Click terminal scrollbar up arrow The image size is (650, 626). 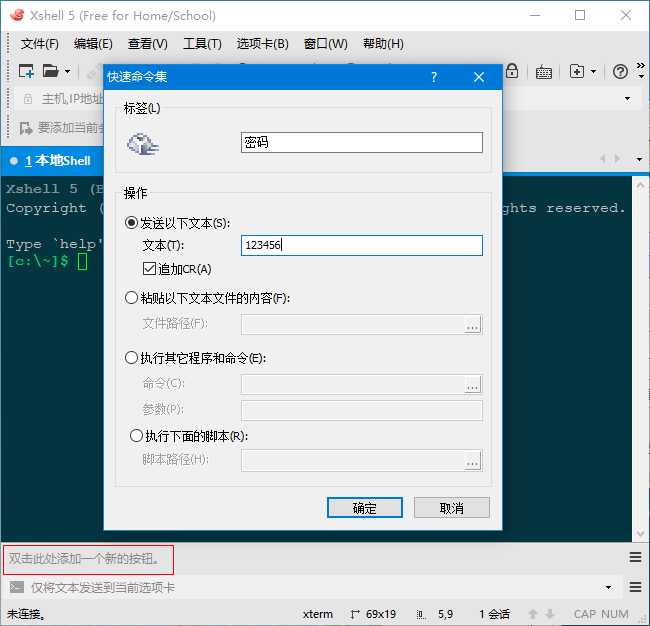[x=640, y=185]
